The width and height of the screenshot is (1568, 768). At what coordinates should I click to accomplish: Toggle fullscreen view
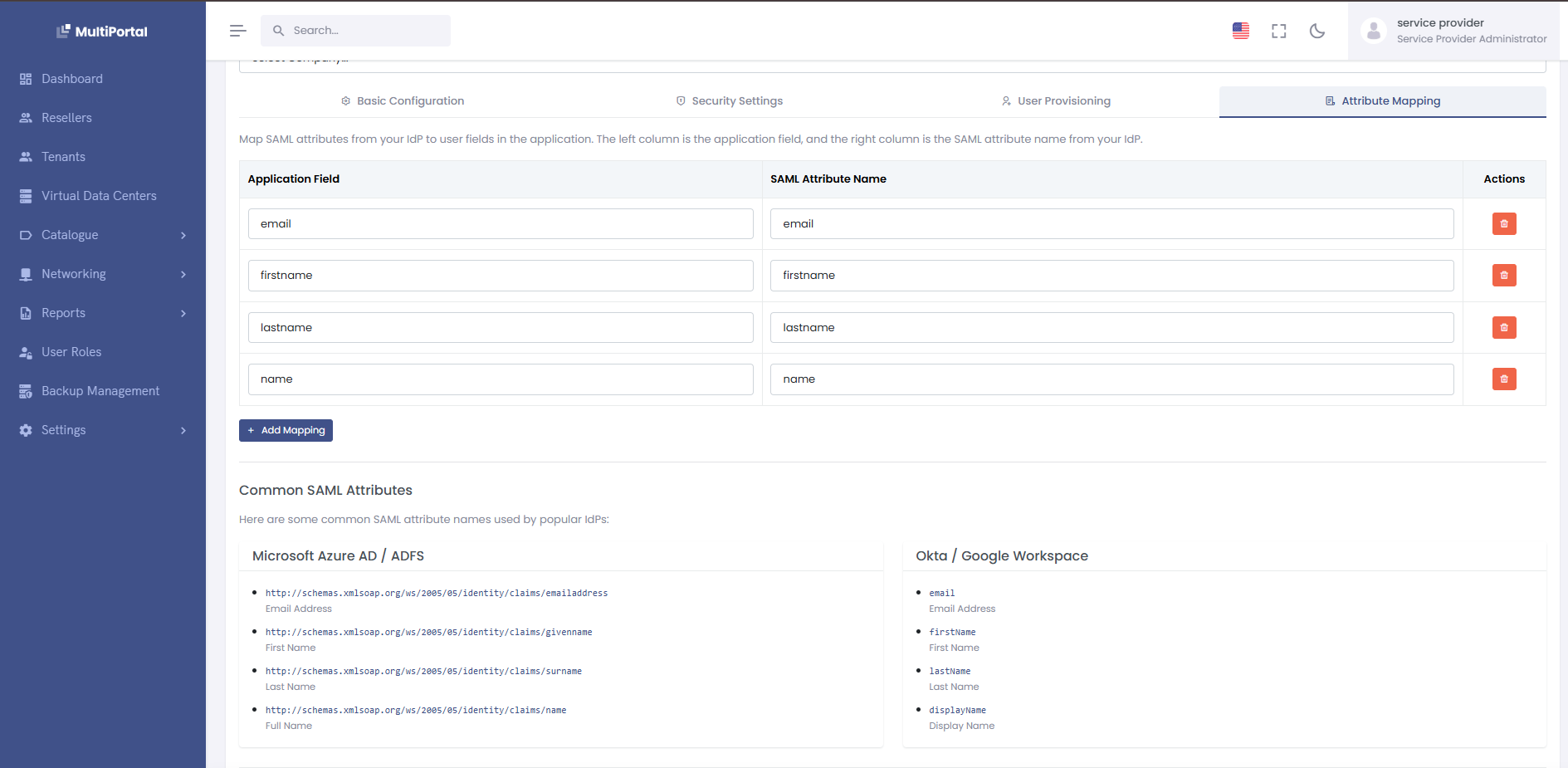(1278, 30)
